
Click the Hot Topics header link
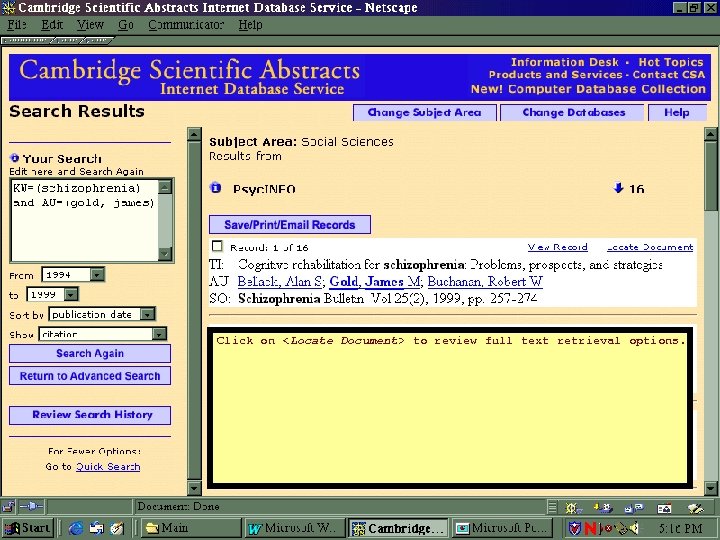pyautogui.click(x=671, y=62)
